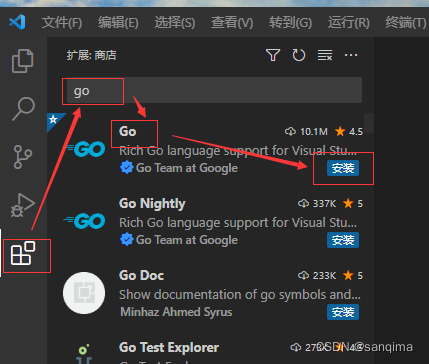
Task: Click the Go extension download count icon
Action: [290, 132]
